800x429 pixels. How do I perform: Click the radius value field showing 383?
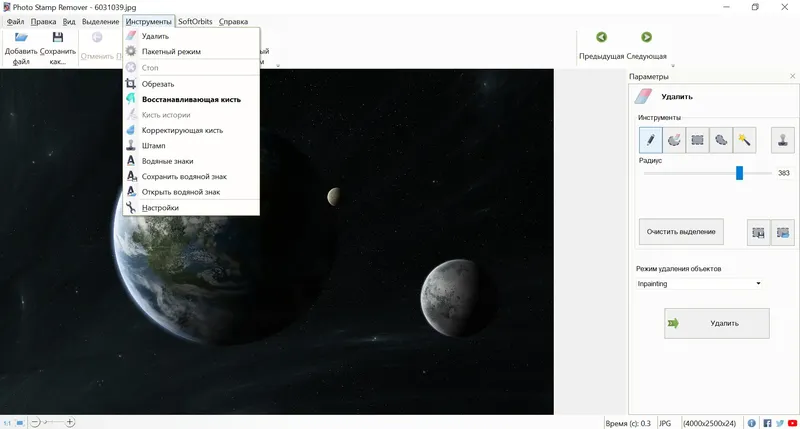(784, 173)
